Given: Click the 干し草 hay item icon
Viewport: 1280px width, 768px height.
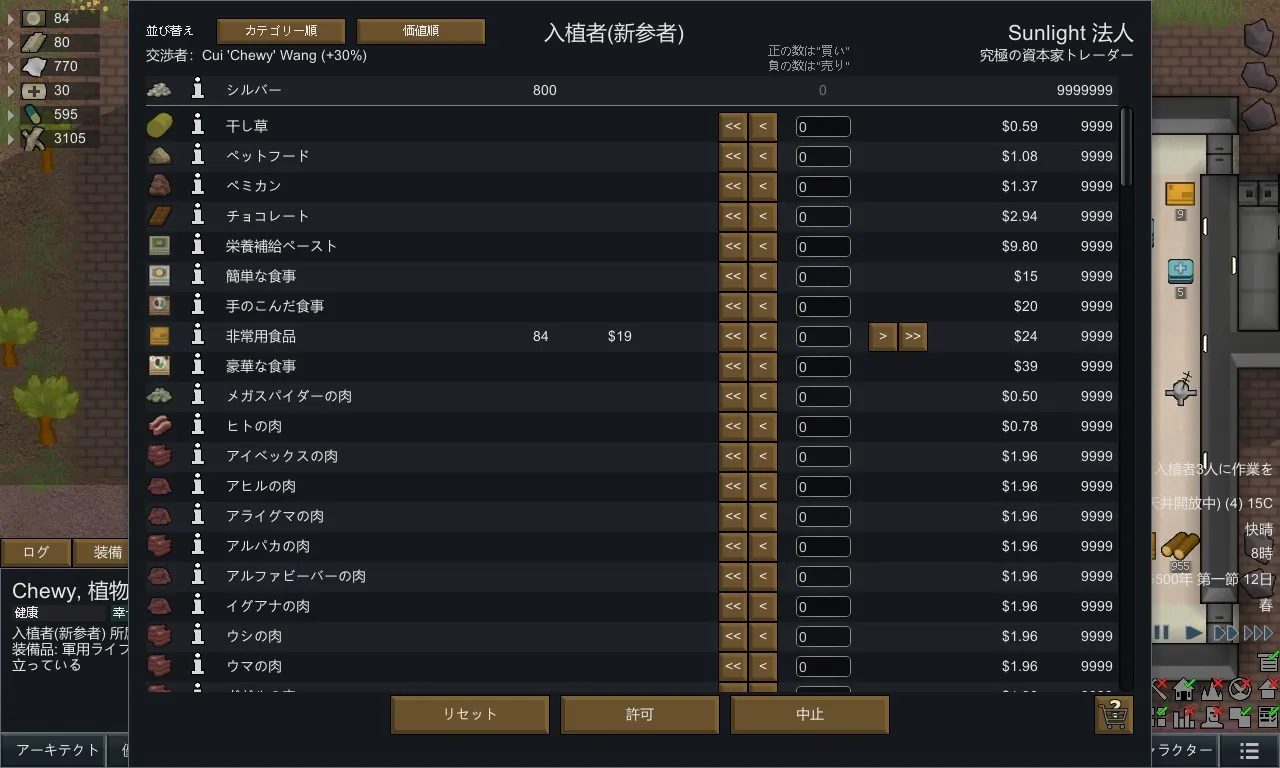Looking at the screenshot, I should 159,126.
